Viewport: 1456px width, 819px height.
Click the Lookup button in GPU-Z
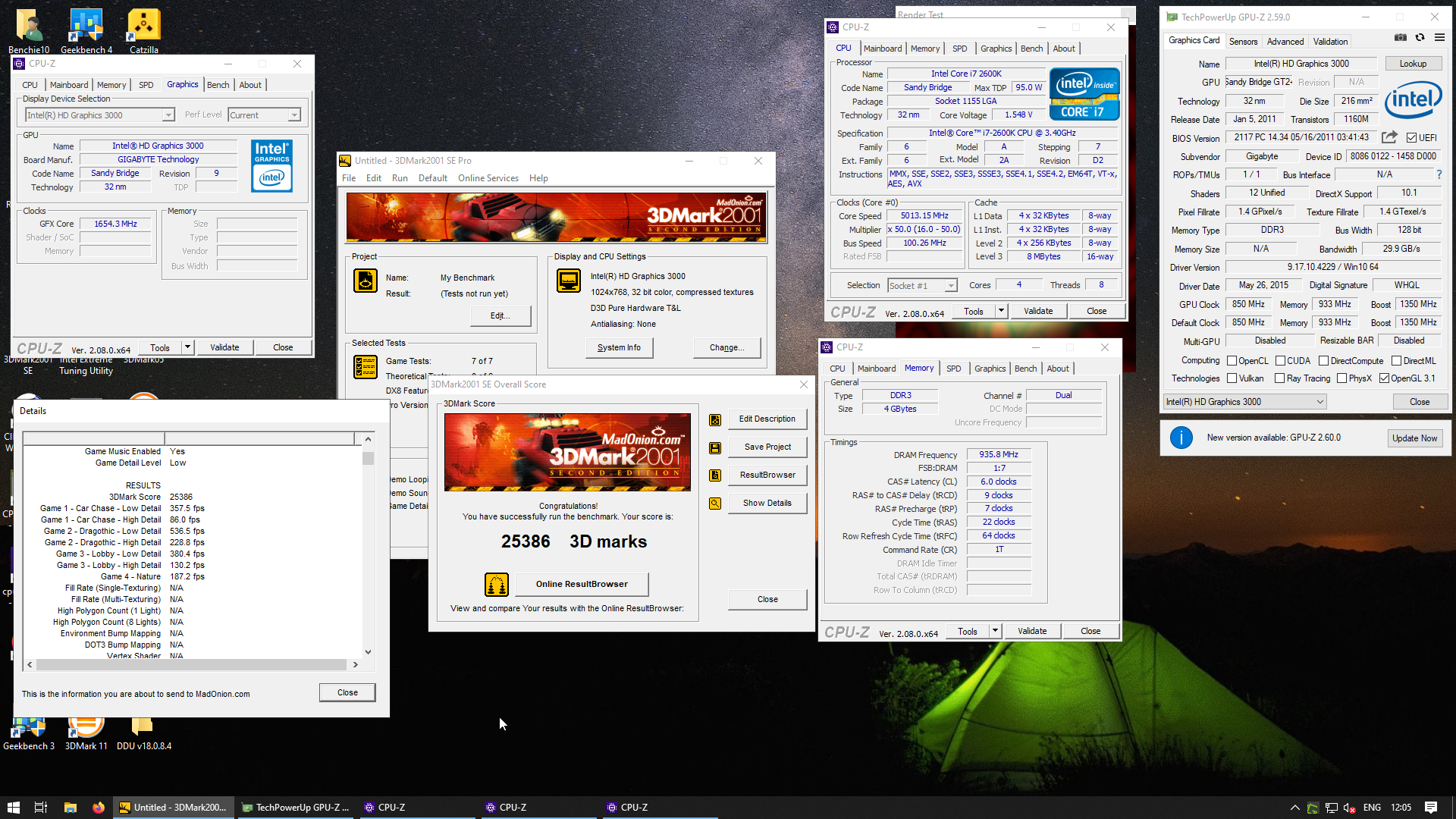point(1413,64)
